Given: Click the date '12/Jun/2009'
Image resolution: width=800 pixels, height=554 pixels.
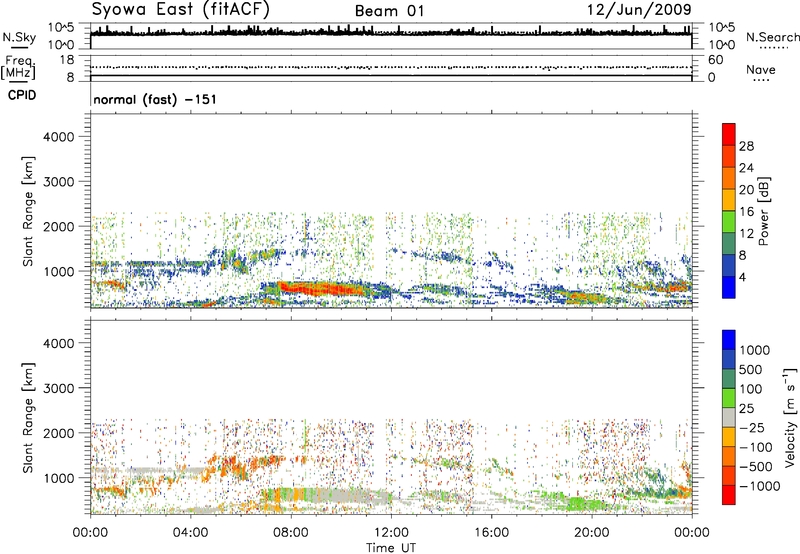Looking at the screenshot, I should click(x=640, y=10).
